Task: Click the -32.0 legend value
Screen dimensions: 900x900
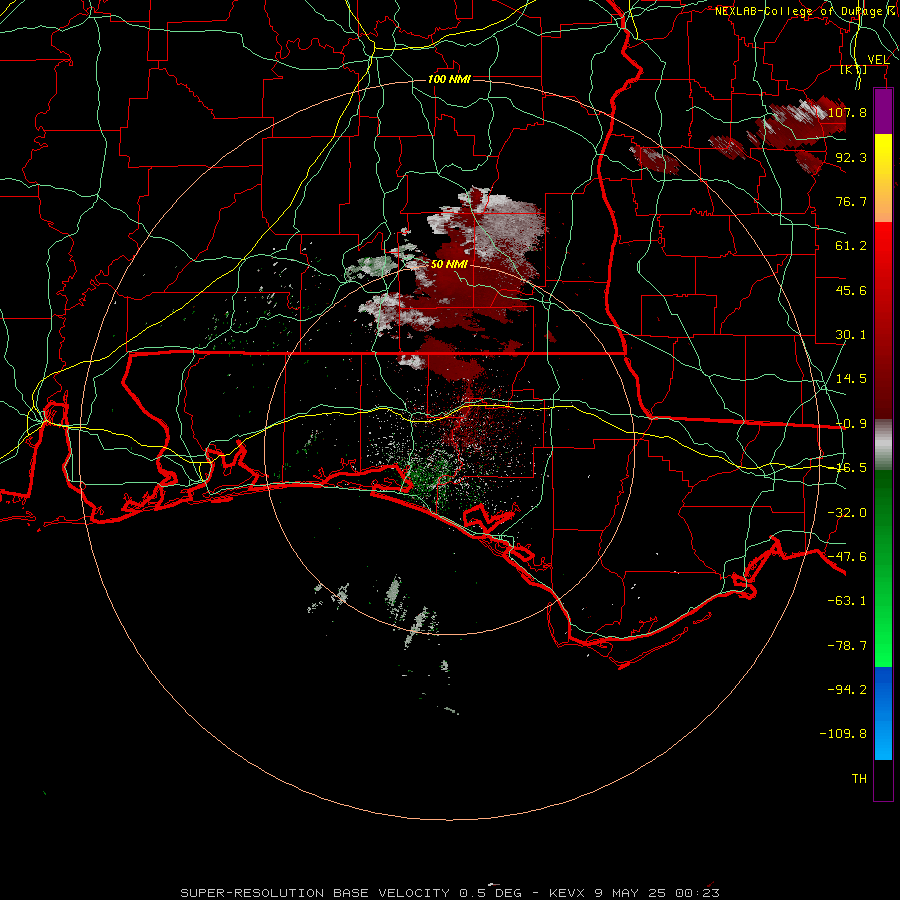Action: click(847, 513)
